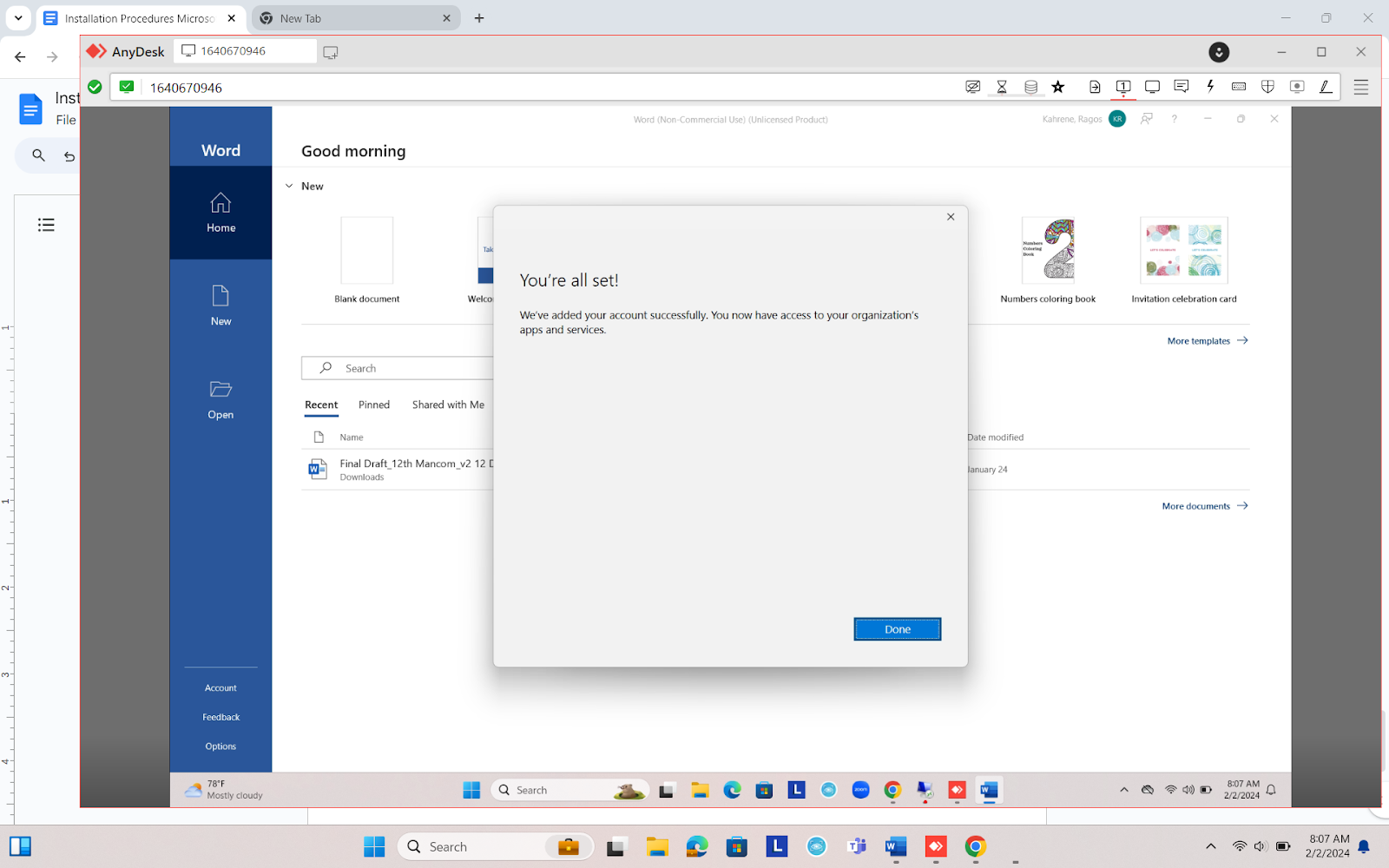This screenshot has width=1389, height=868.
Task: Click the Google Docs search menus icon
Action: point(38,155)
